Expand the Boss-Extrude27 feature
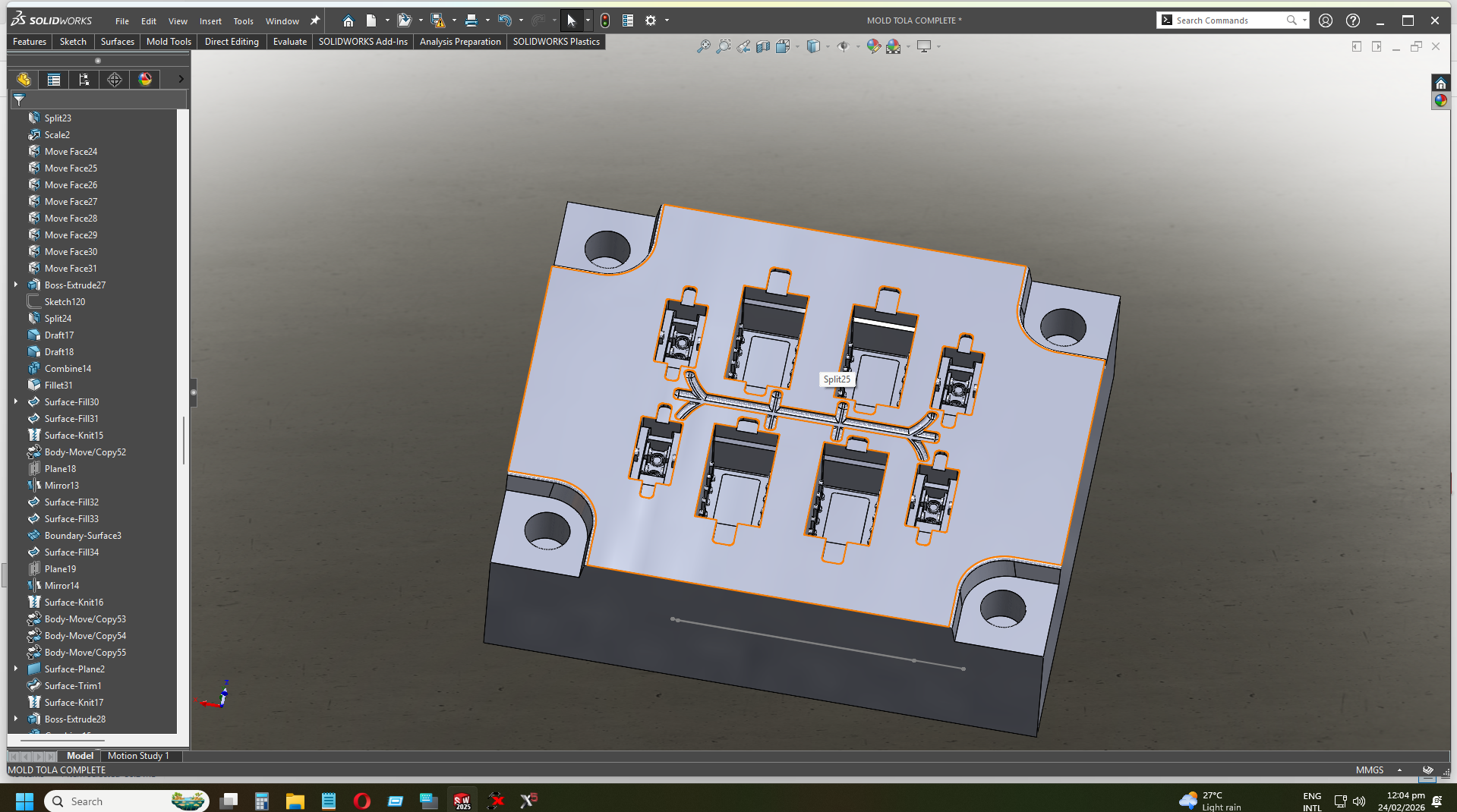Screen dimensions: 1457x812 16,285
